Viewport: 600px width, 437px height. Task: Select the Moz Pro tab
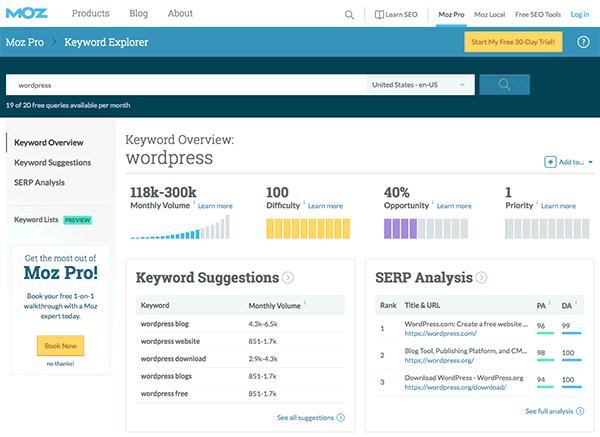(451, 15)
